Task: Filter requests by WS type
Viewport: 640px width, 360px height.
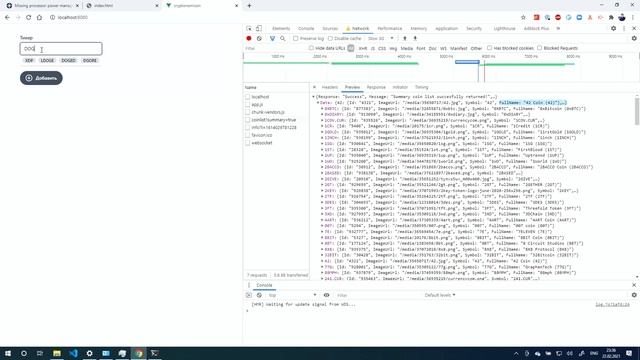Action: click(x=443, y=48)
